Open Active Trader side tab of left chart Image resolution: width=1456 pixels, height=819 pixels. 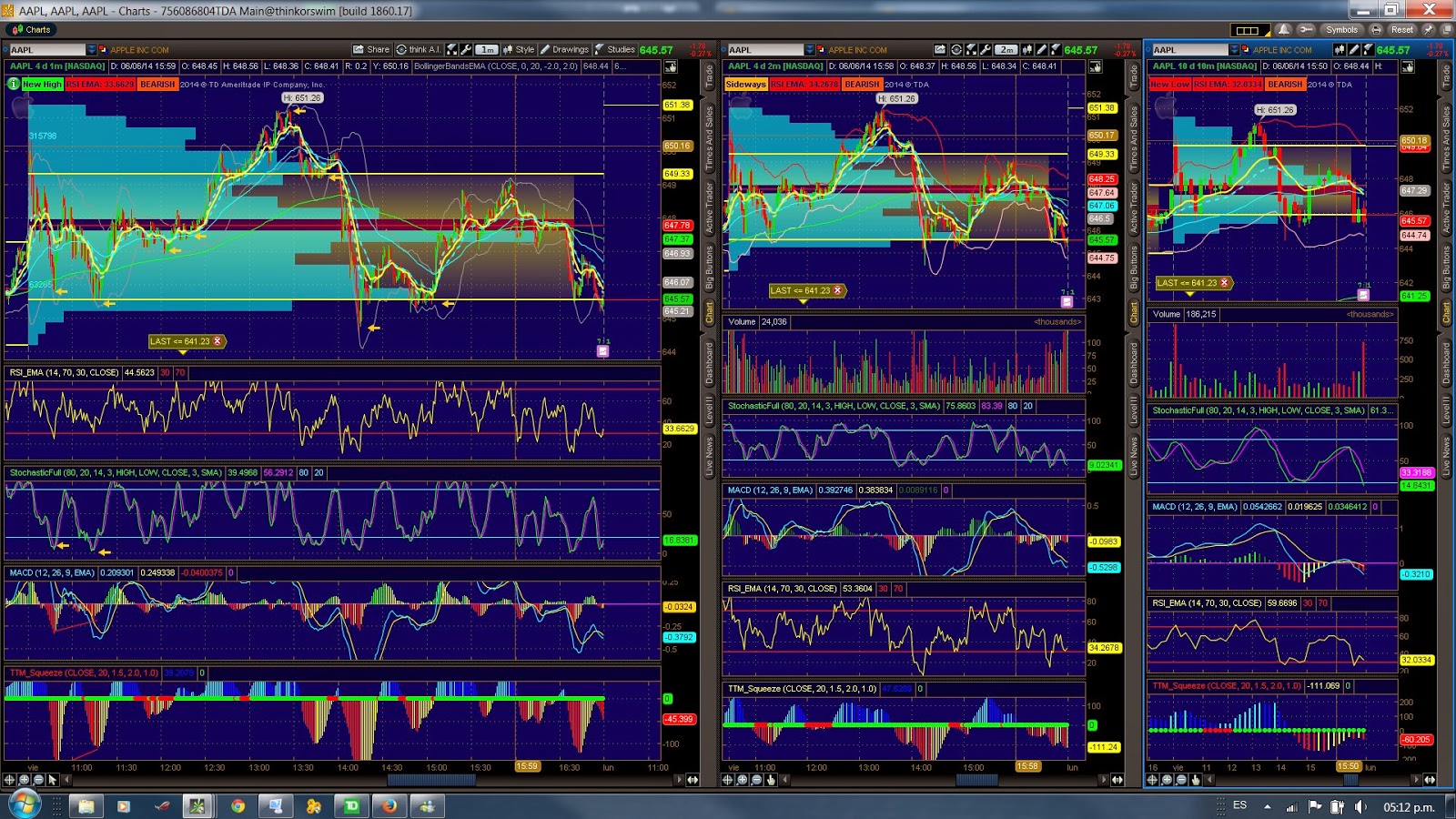coord(710,208)
